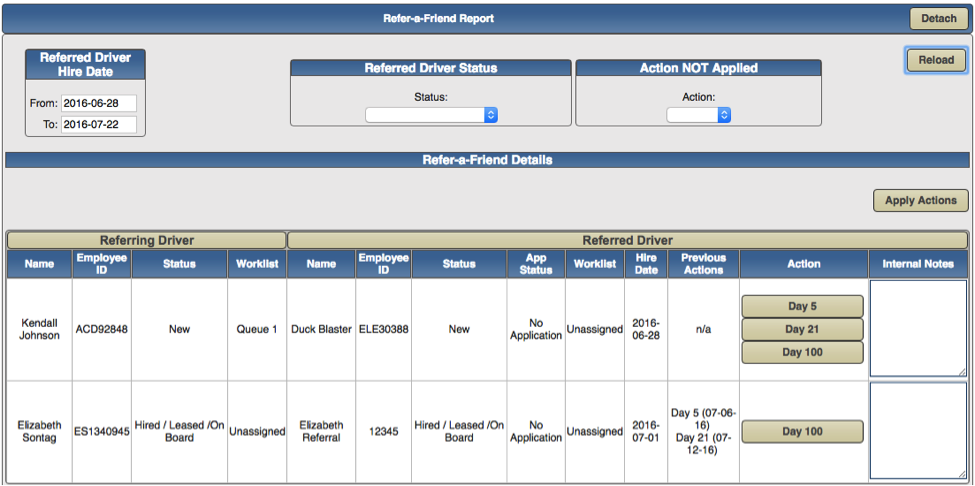Select the Kendall Johnson name cell
The image size is (975, 486).
point(39,329)
